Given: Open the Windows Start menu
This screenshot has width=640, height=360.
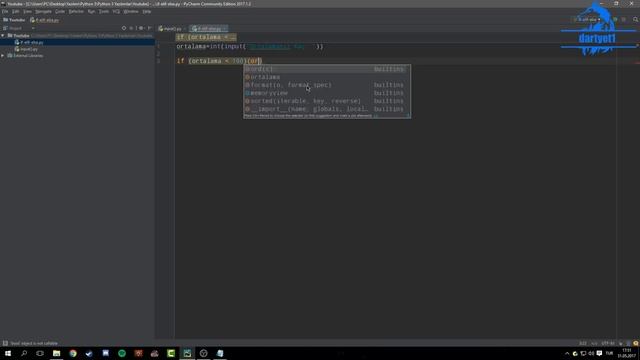Looking at the screenshot, I should pos(8,353).
